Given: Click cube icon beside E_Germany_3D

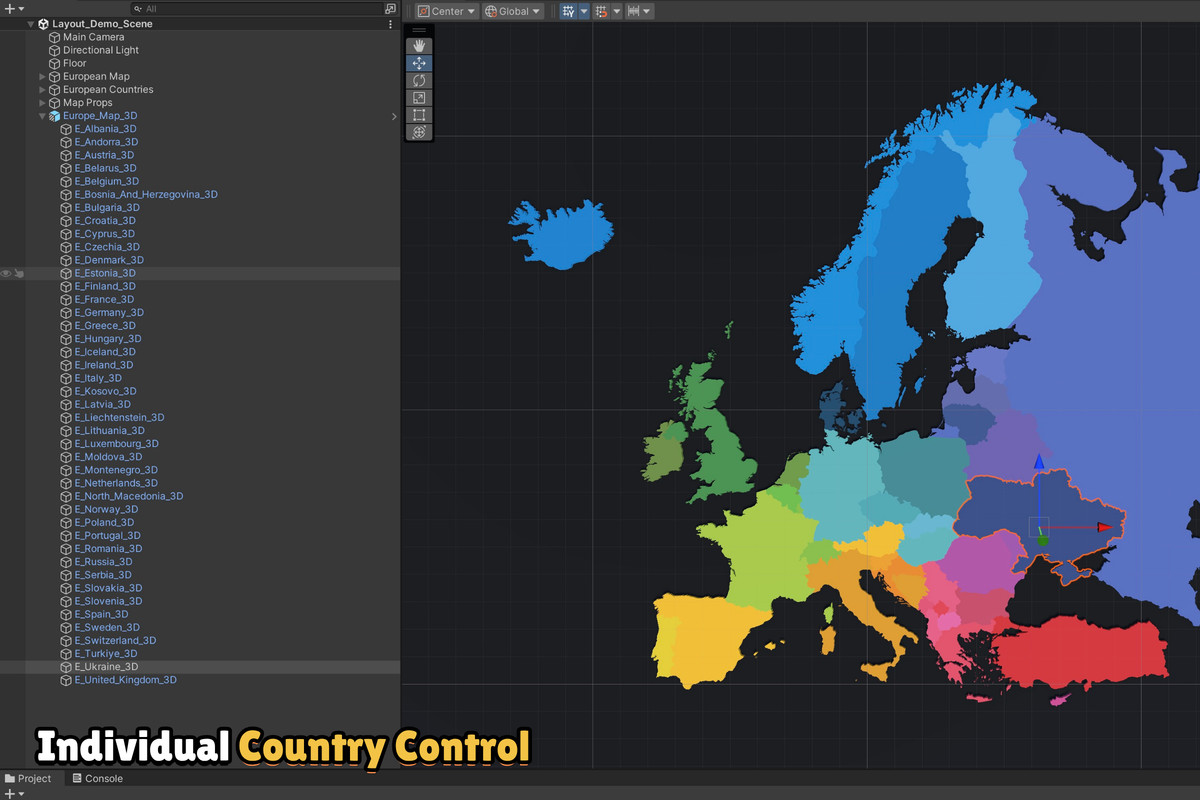Looking at the screenshot, I should [x=66, y=312].
